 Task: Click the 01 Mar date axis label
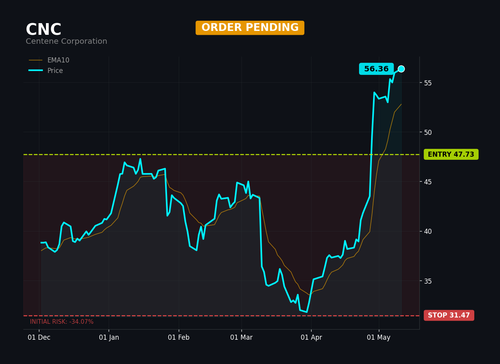[x=241, y=337]
